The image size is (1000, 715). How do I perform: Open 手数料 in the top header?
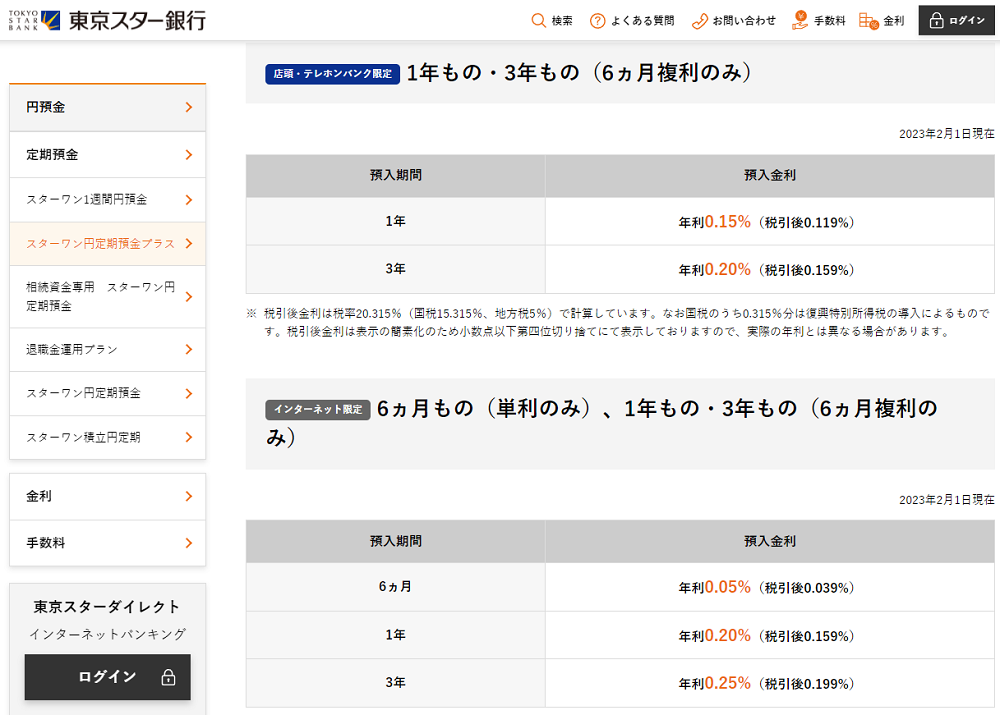click(x=819, y=21)
